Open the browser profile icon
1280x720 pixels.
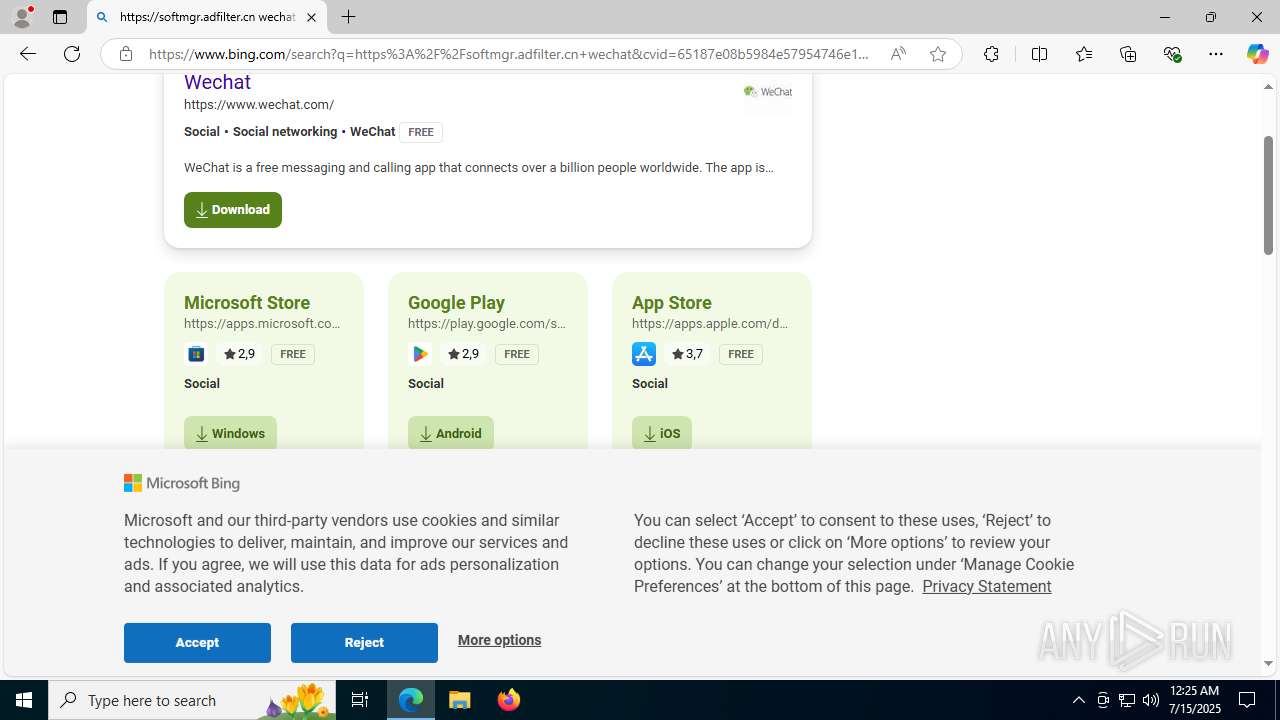[x=22, y=17]
